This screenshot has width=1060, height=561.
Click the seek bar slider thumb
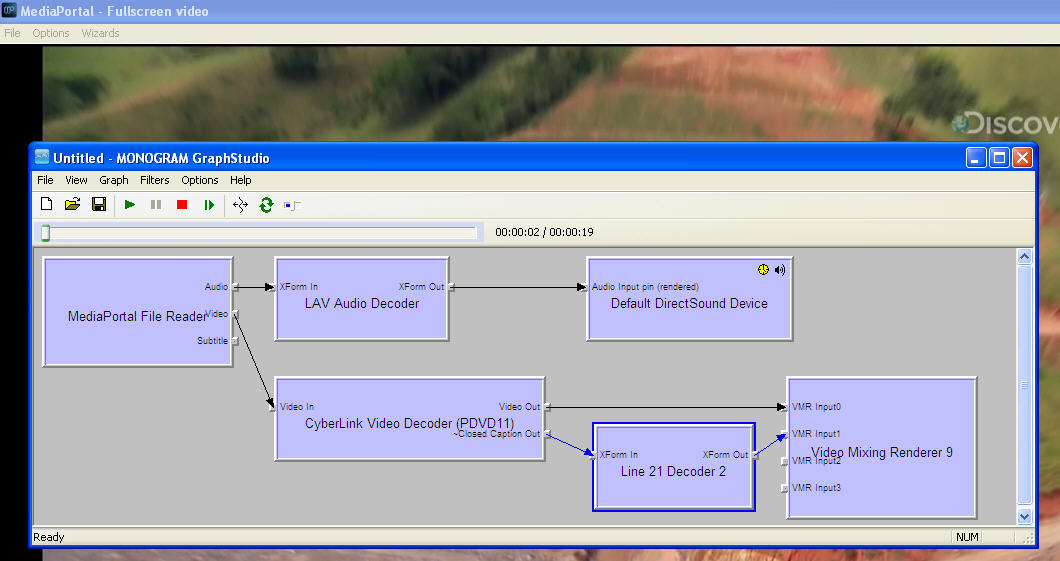(45, 233)
